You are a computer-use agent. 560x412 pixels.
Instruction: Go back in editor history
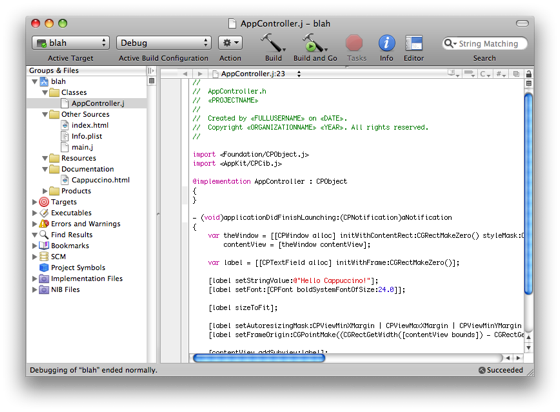click(185, 74)
